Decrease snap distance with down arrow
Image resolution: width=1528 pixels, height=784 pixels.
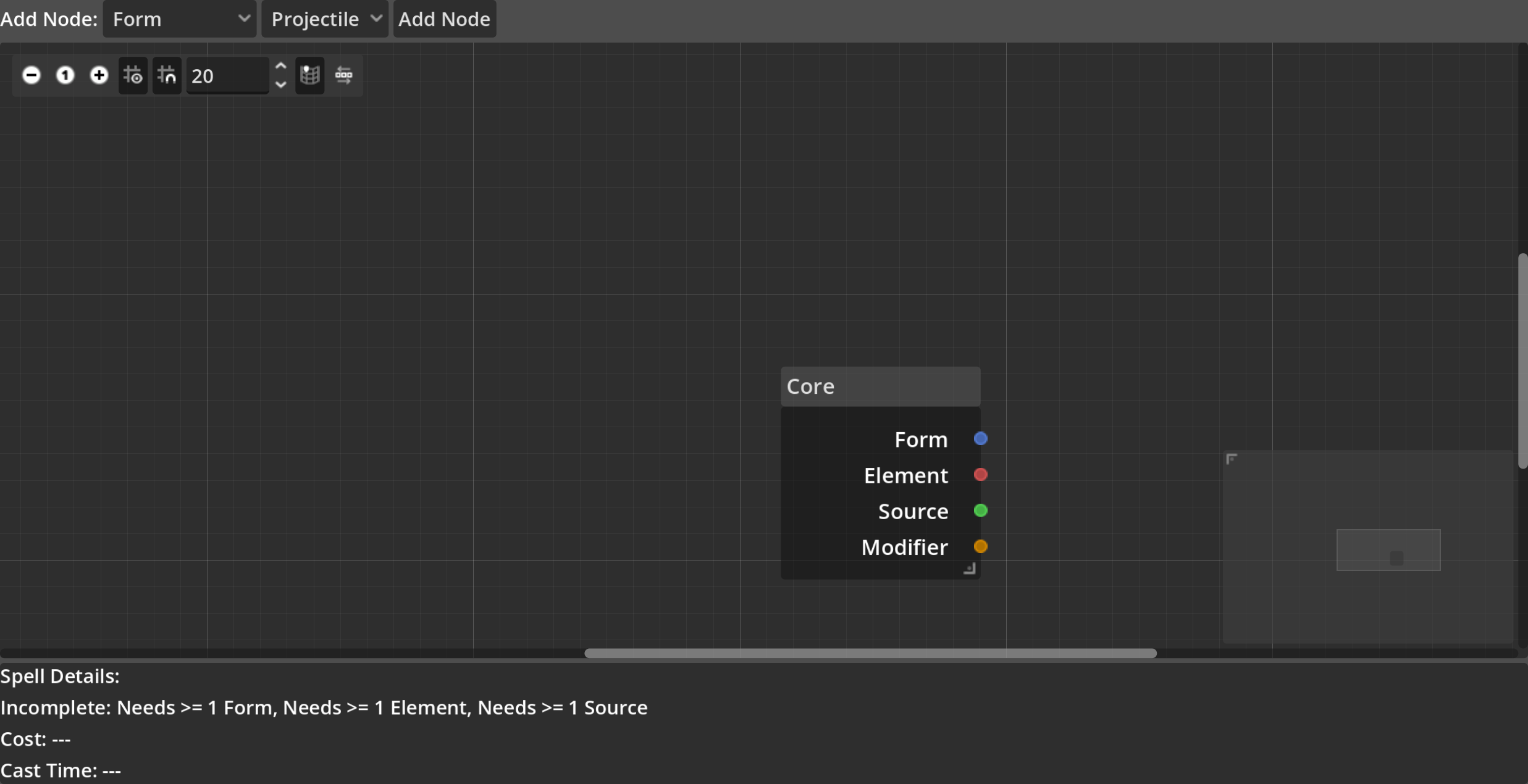pos(281,85)
